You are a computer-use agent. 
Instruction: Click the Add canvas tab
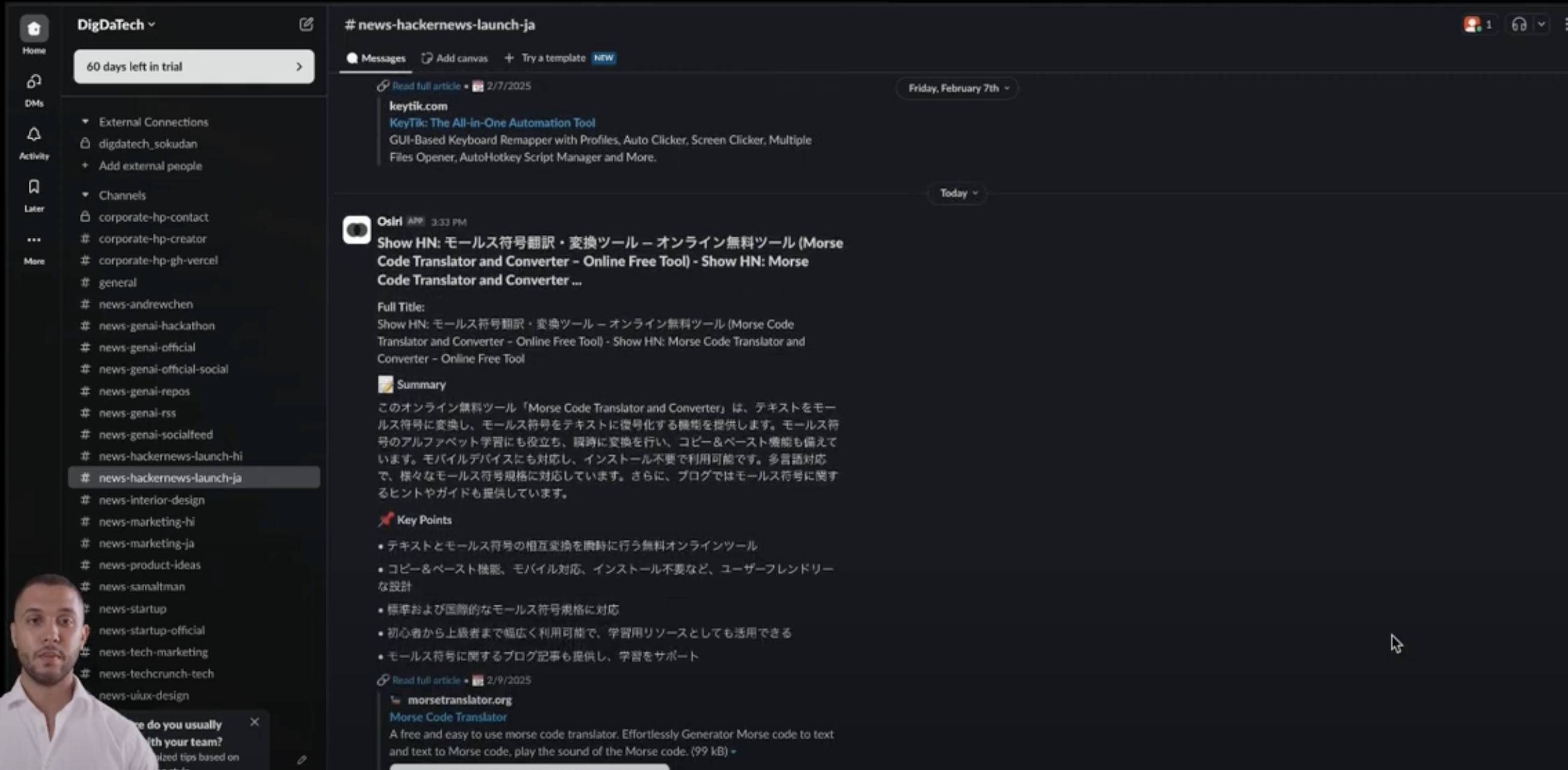click(x=455, y=58)
